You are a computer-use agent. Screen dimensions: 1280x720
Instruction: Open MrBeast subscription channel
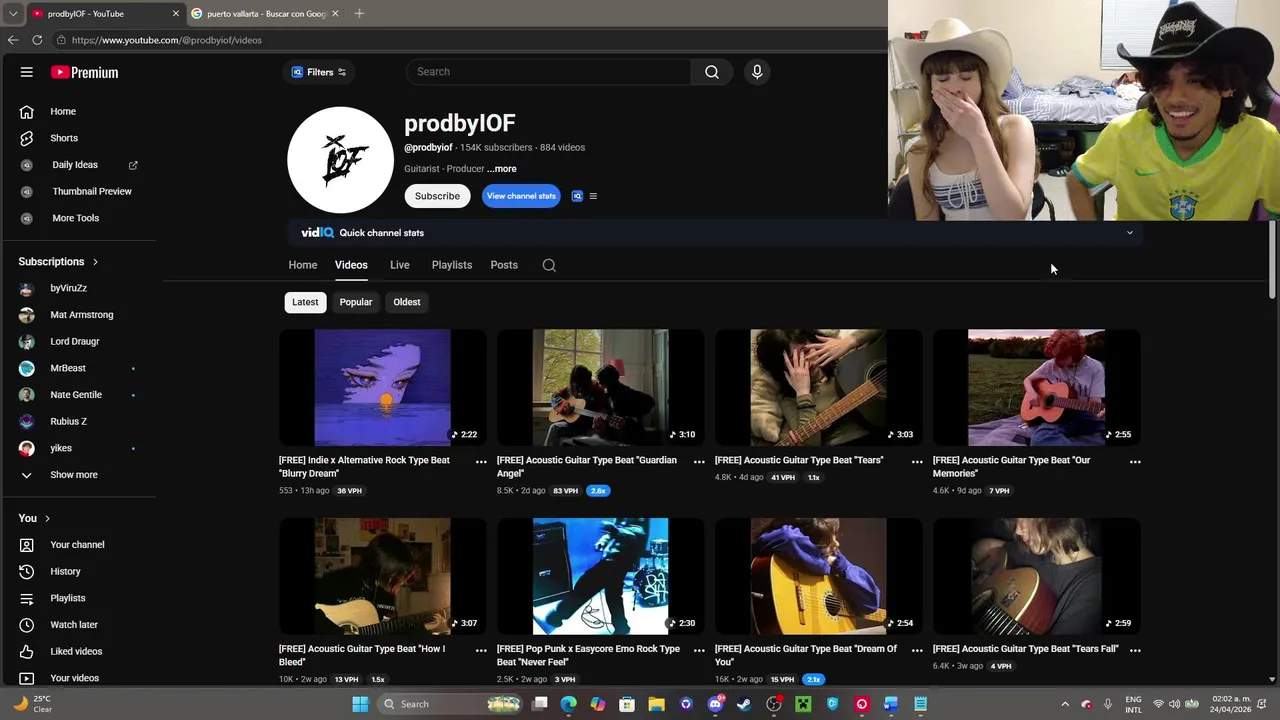68,368
